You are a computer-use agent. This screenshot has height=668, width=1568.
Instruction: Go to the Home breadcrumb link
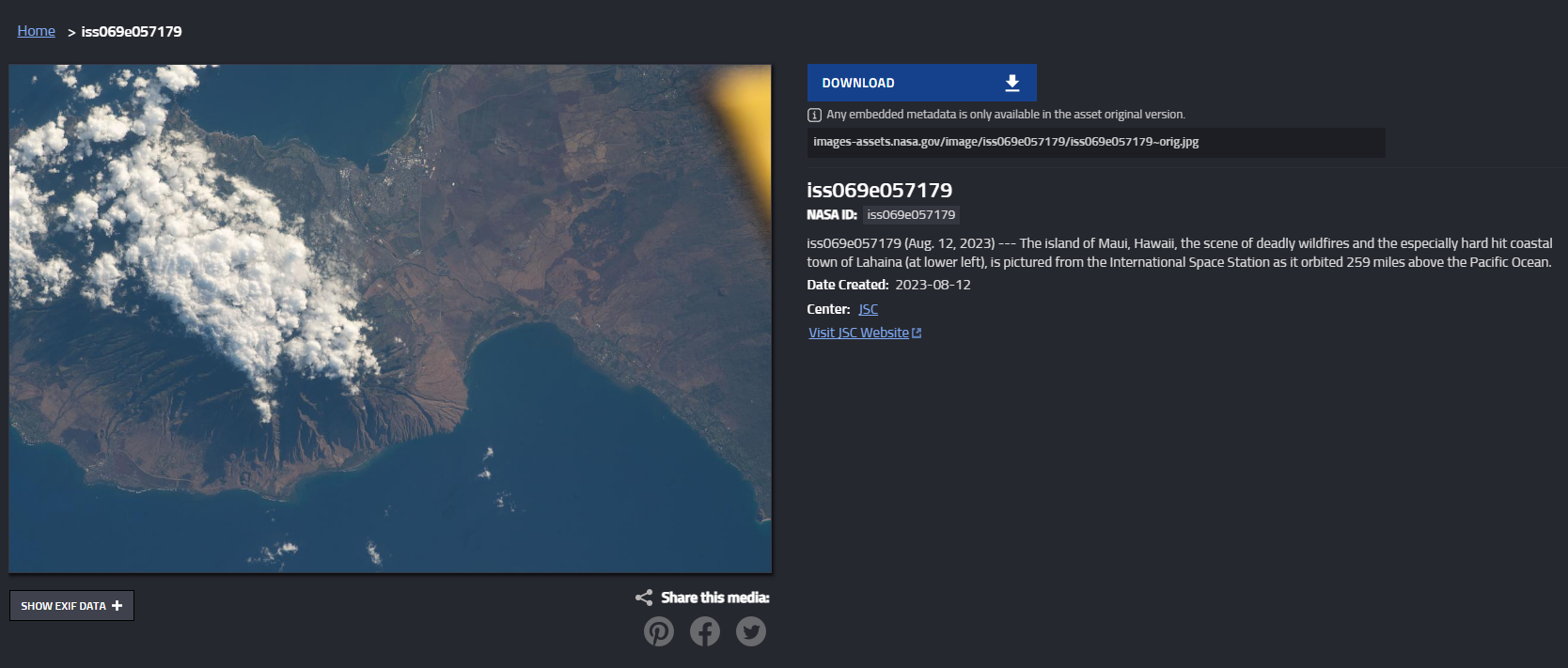(x=36, y=31)
